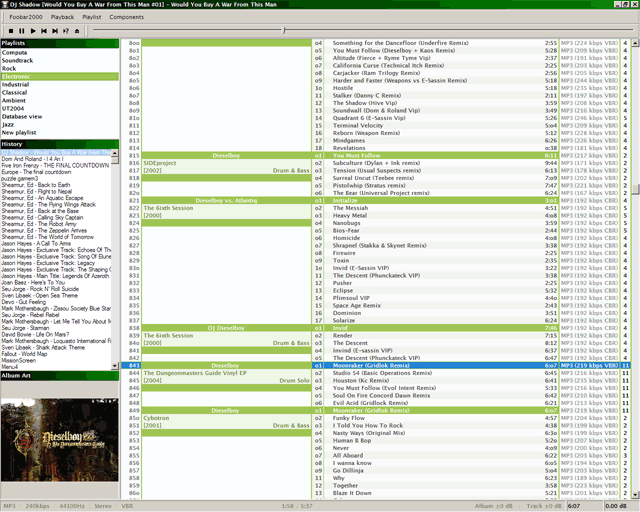Select highlighted track Moonraker (Gridlok Remix) row 843
Viewport: 640px width, 512px height.
tap(376, 365)
